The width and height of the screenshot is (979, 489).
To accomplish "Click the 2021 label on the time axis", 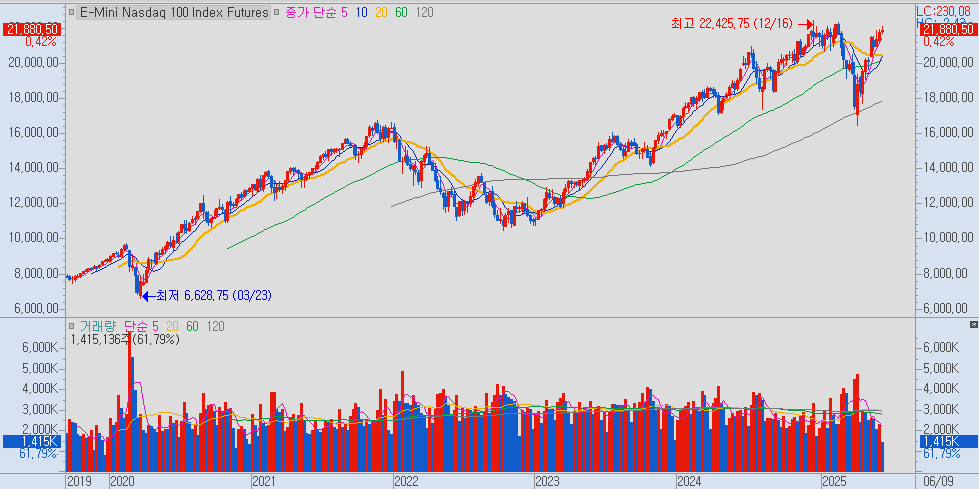I will coord(264,482).
